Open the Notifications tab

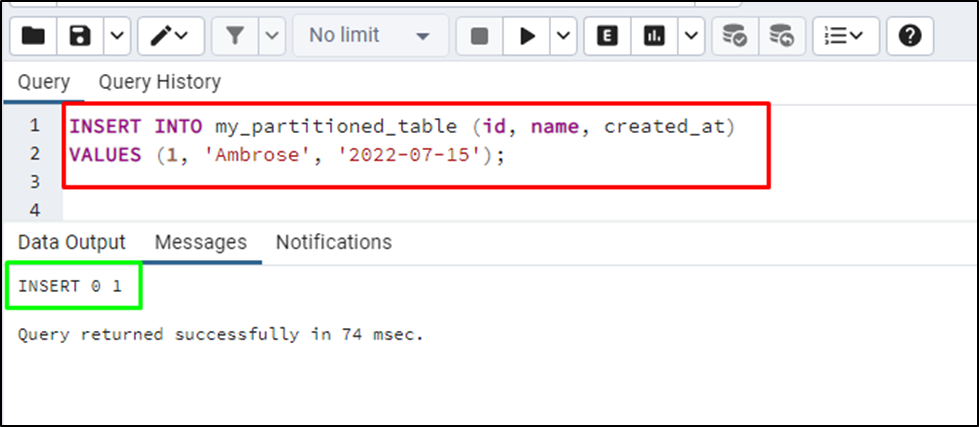point(334,242)
